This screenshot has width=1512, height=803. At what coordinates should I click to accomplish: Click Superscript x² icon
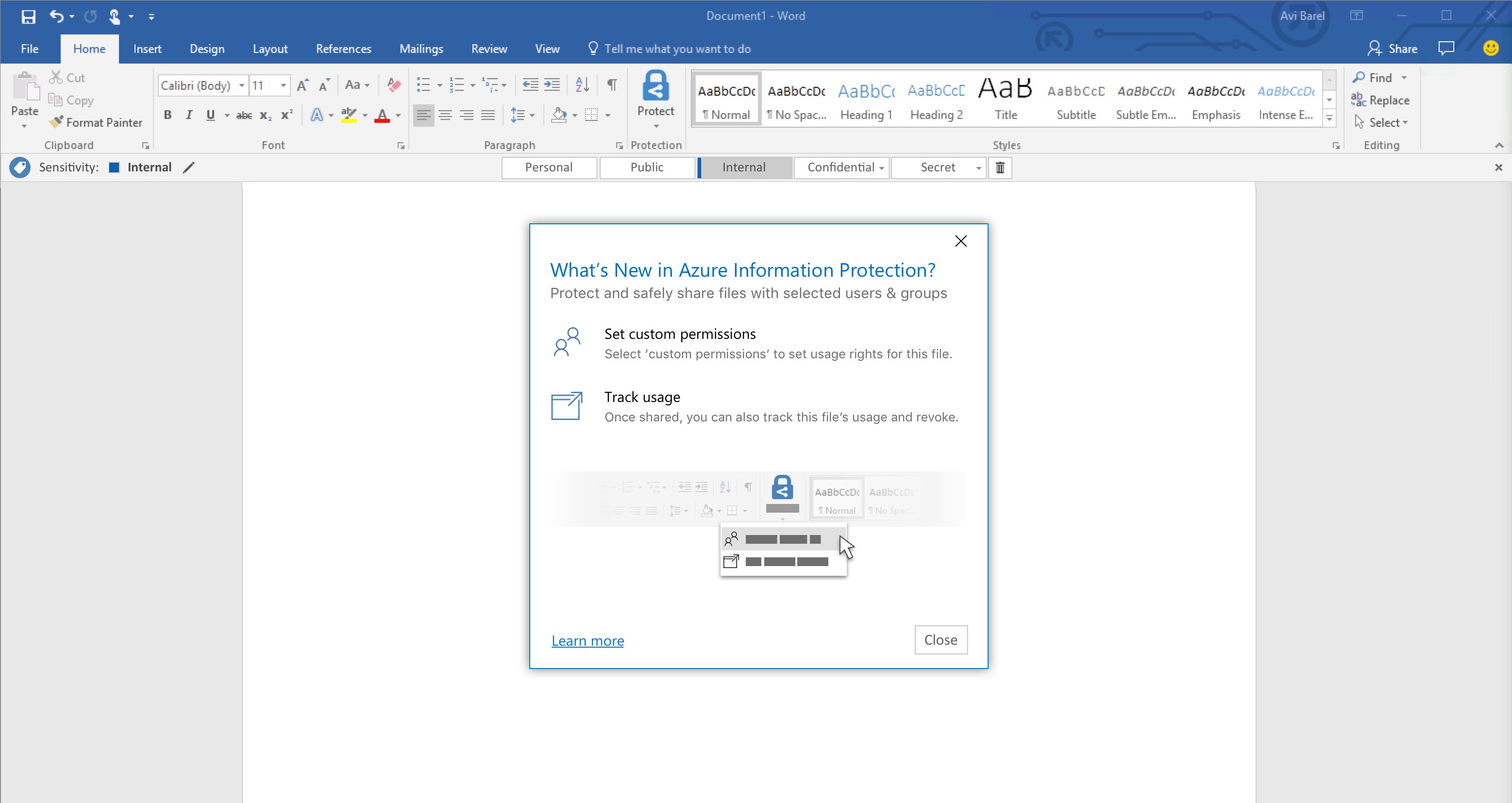286,115
